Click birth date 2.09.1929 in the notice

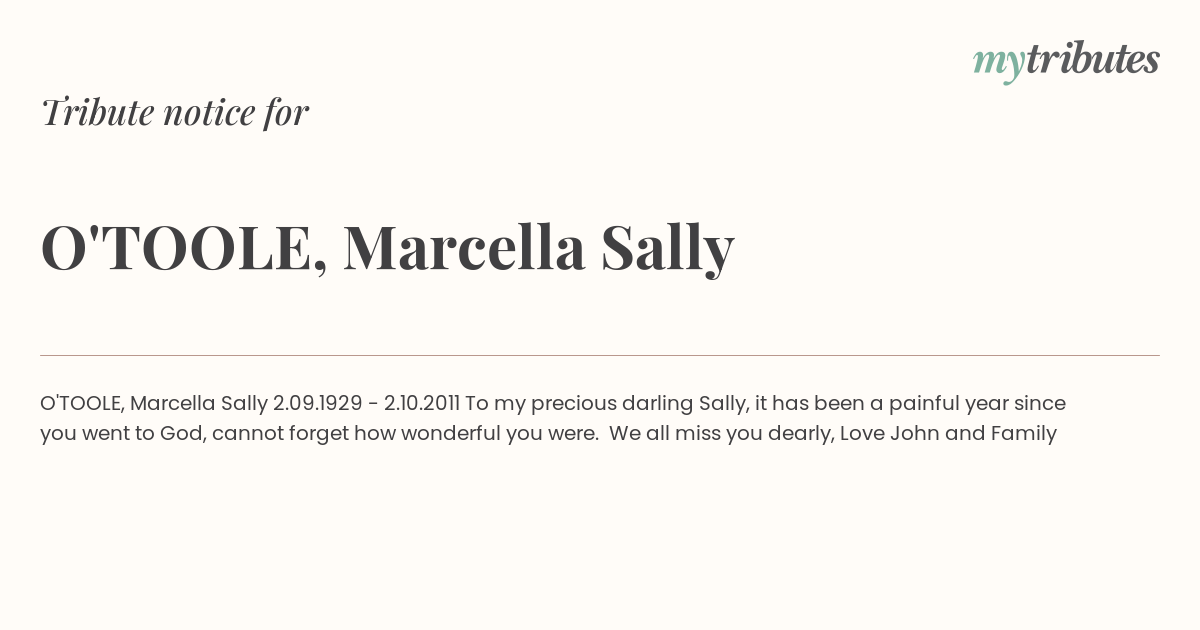(x=317, y=403)
